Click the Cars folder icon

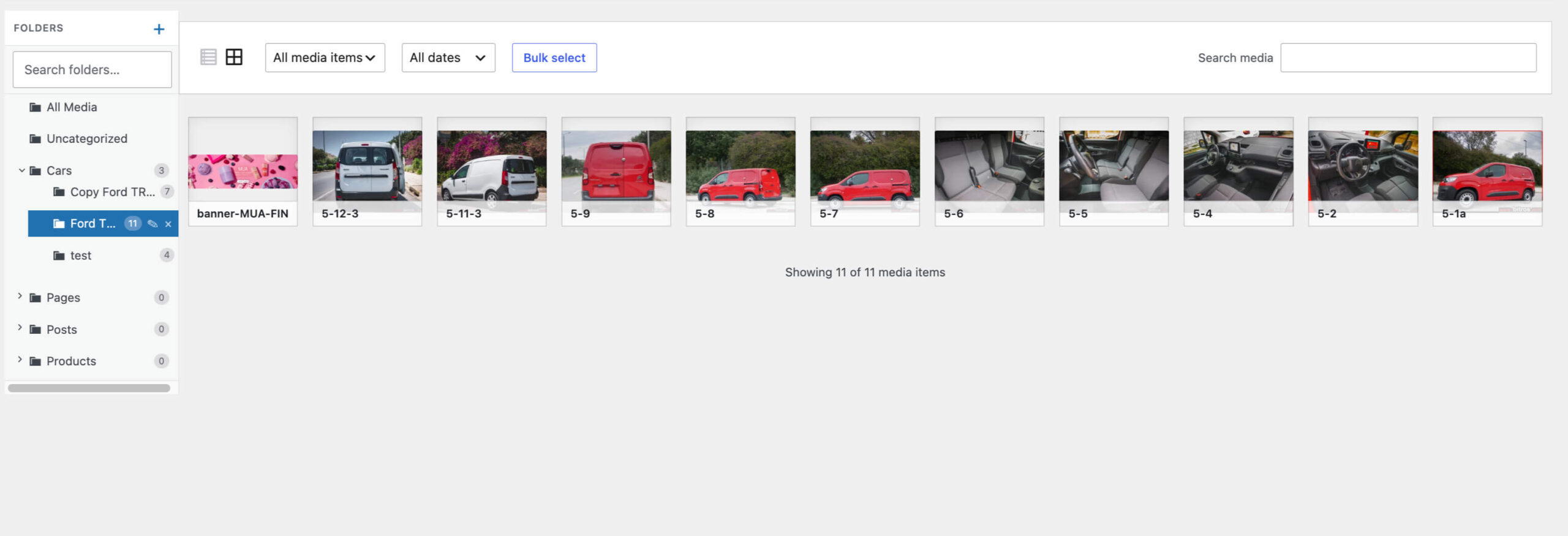[x=36, y=171]
